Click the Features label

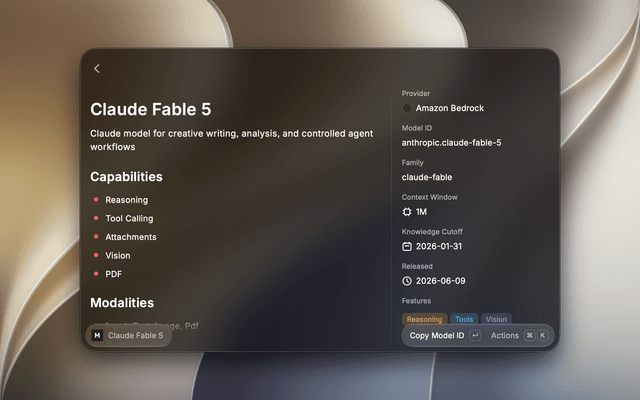tap(416, 301)
